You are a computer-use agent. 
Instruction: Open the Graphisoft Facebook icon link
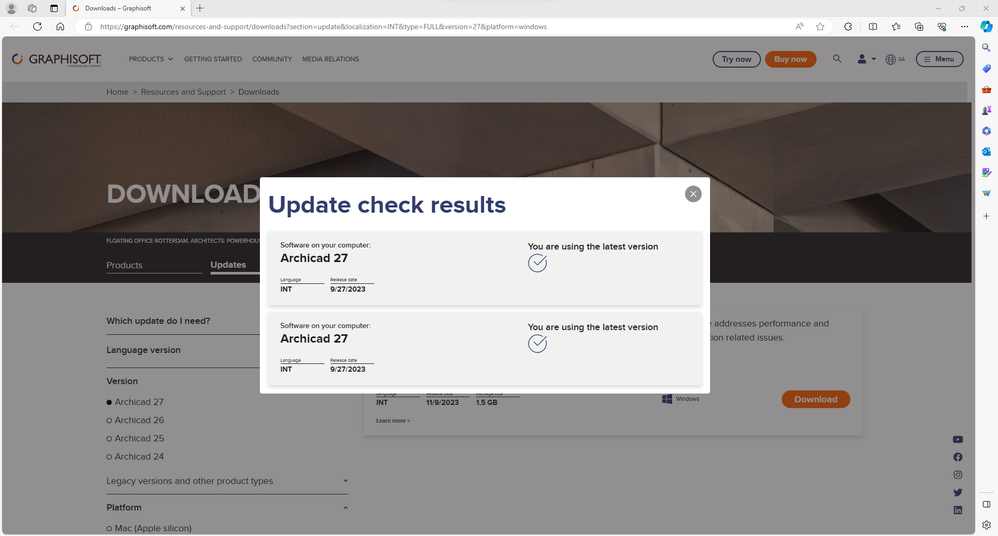click(x=957, y=457)
